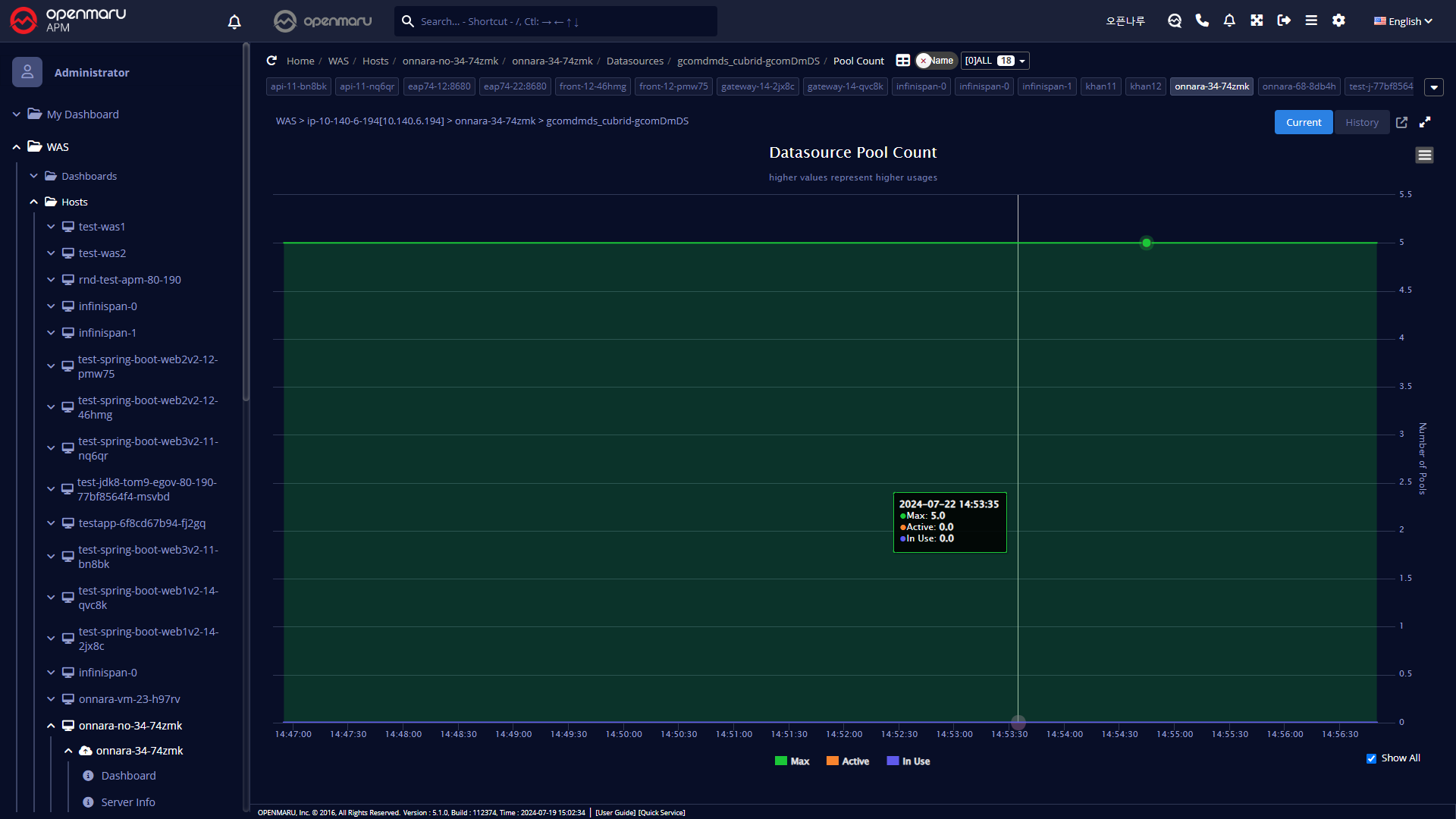Viewport: 1456px width, 819px height.
Task: Click the logout arrow icon
Action: (1284, 20)
